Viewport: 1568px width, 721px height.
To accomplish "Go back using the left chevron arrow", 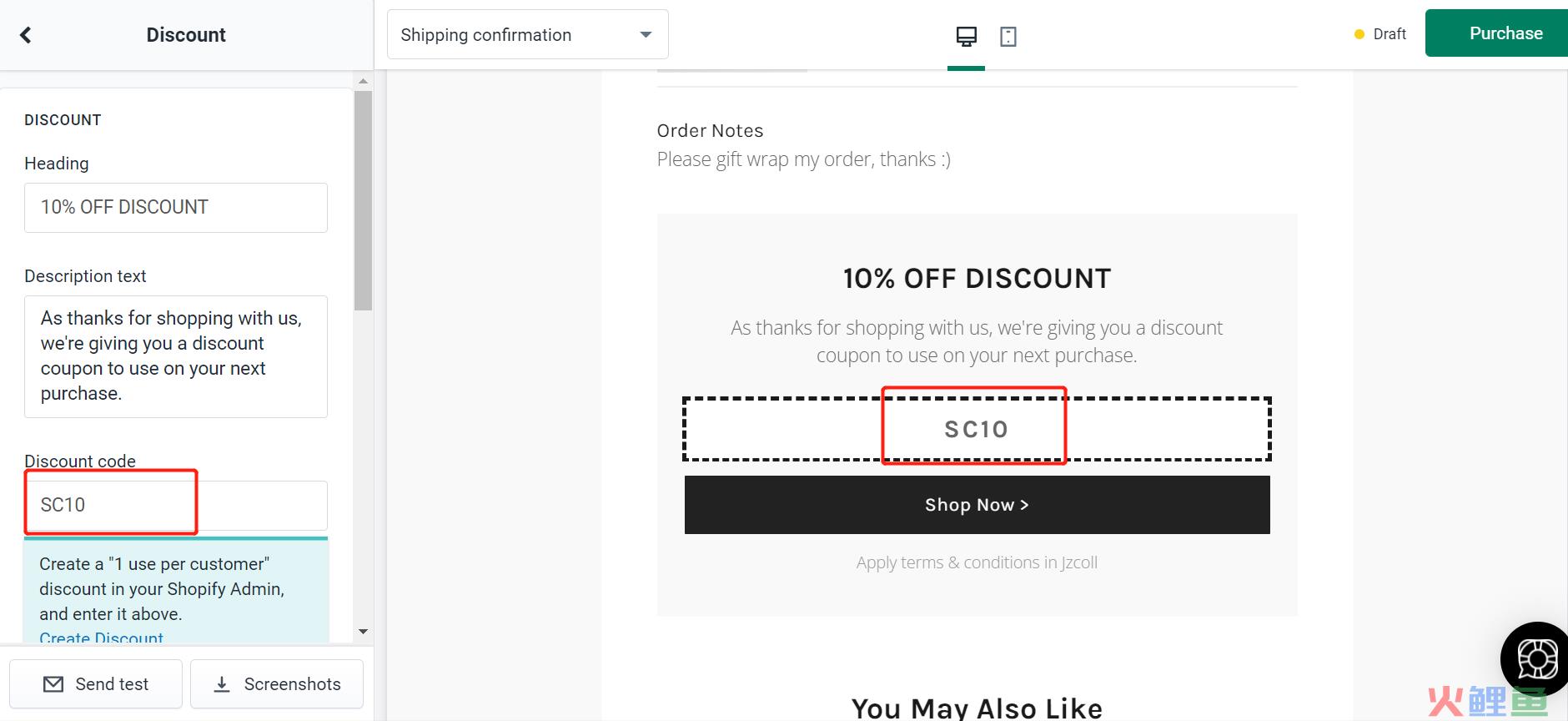I will (25, 35).
